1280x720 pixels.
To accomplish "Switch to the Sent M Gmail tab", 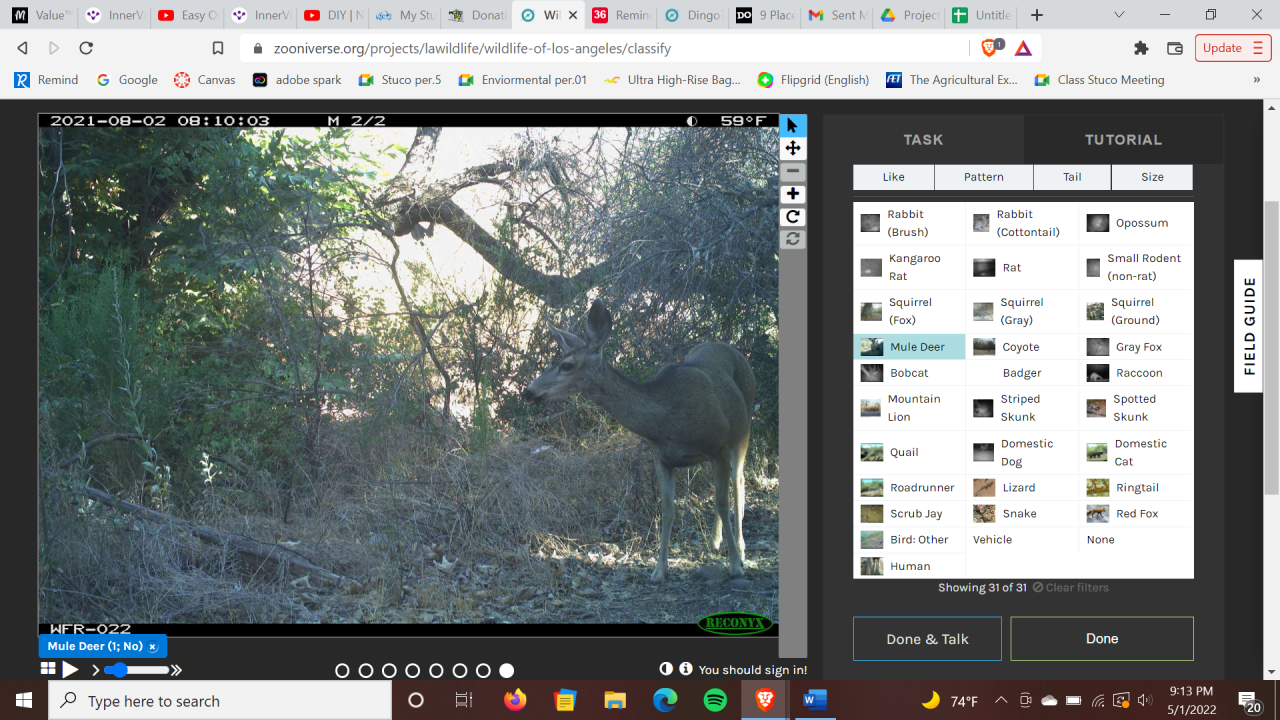I will (838, 15).
